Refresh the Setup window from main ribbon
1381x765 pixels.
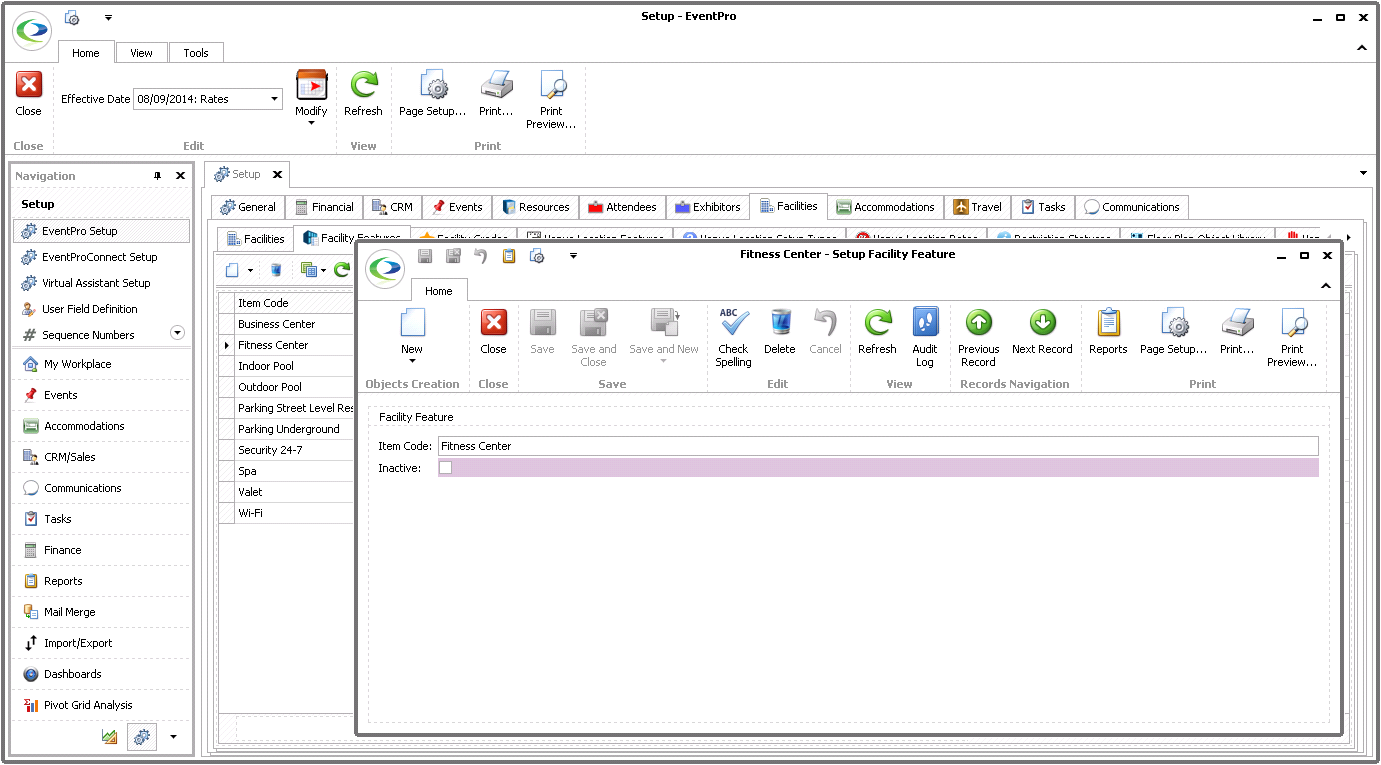[363, 92]
